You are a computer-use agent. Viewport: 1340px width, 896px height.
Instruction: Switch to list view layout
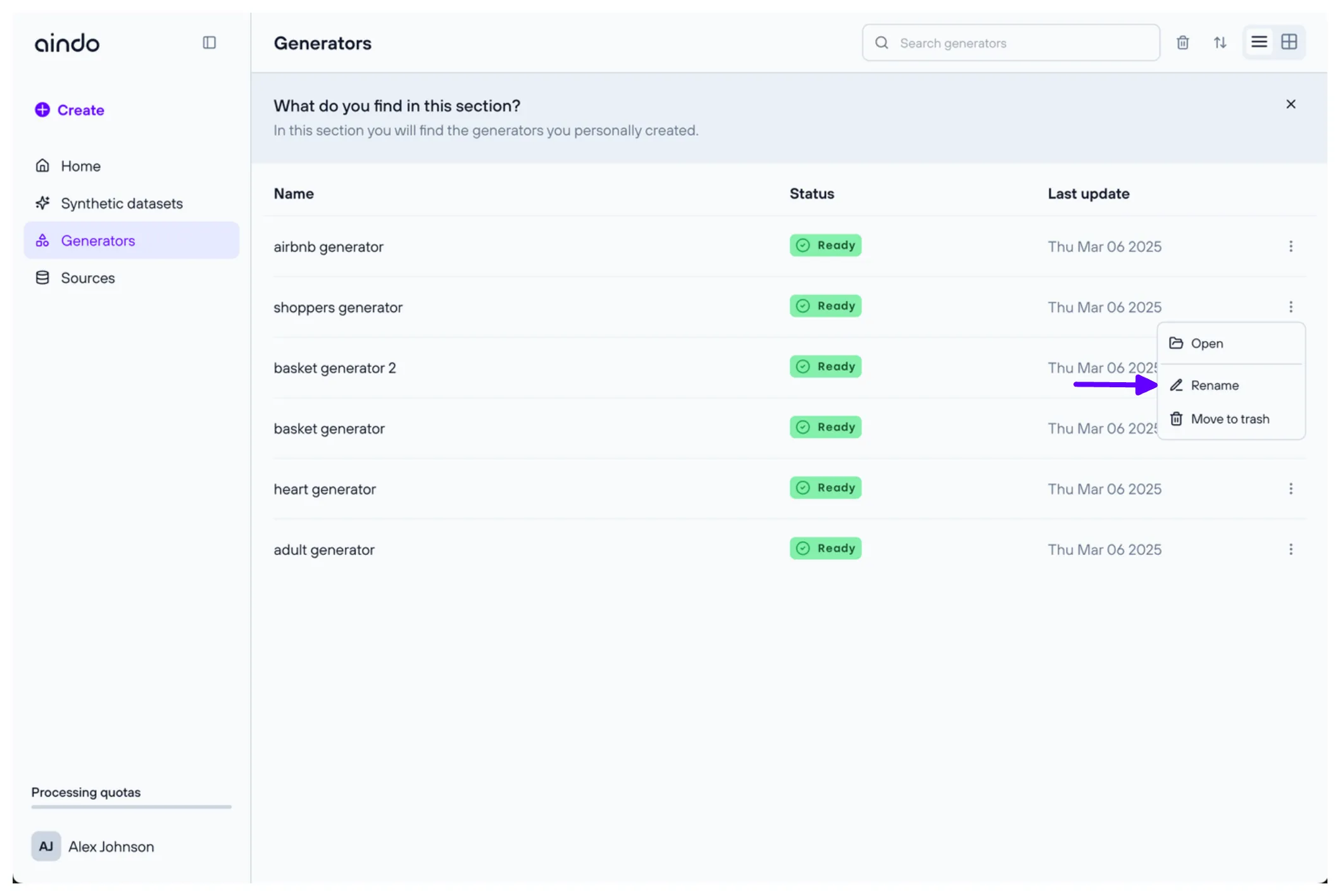point(1259,42)
